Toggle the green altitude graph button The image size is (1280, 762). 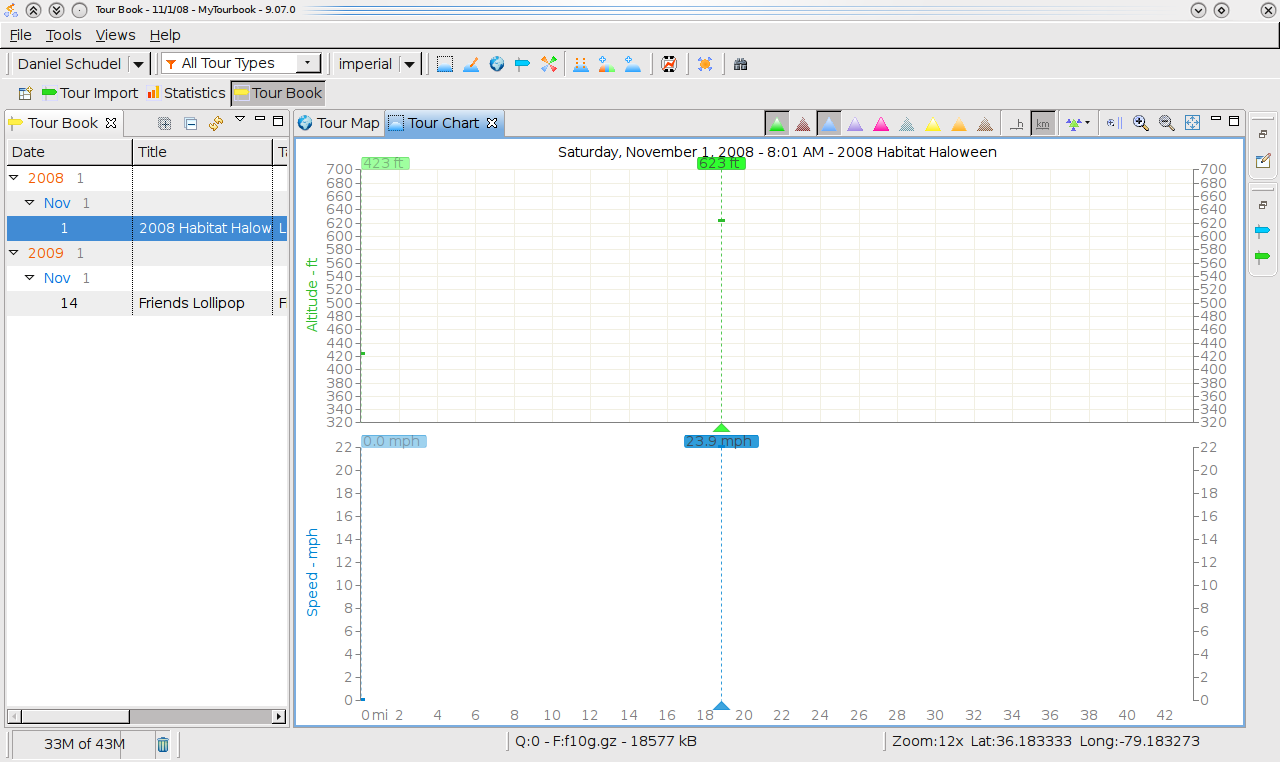(777, 124)
